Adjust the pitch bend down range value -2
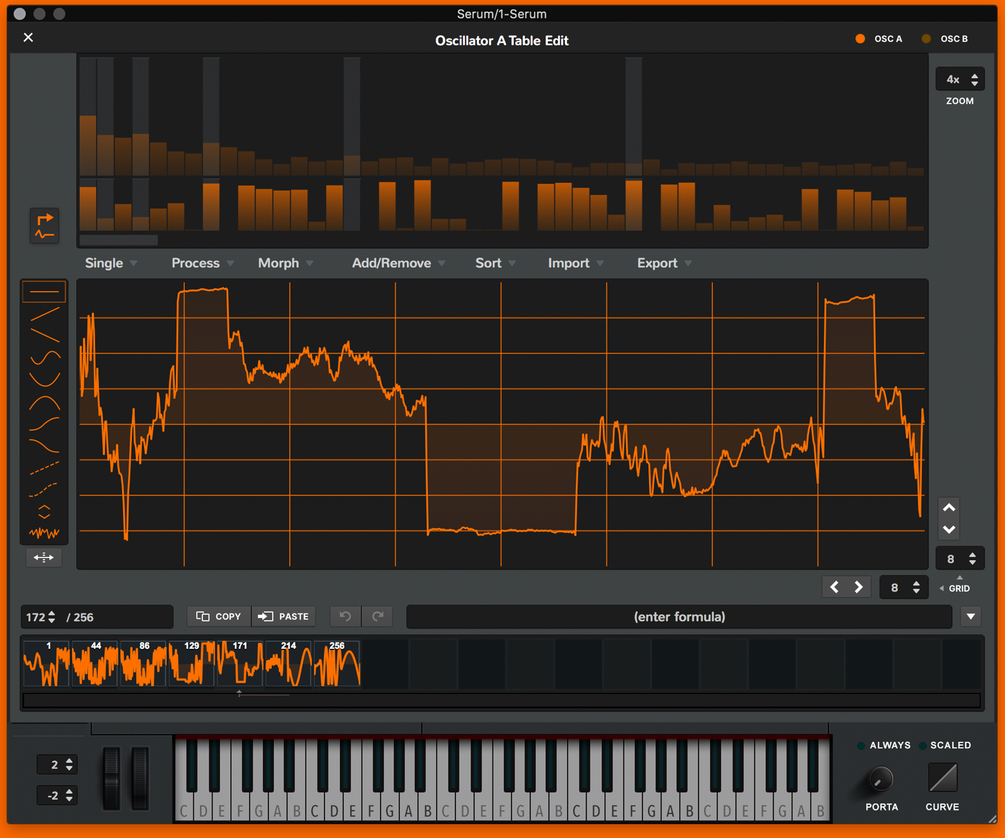 57,795
